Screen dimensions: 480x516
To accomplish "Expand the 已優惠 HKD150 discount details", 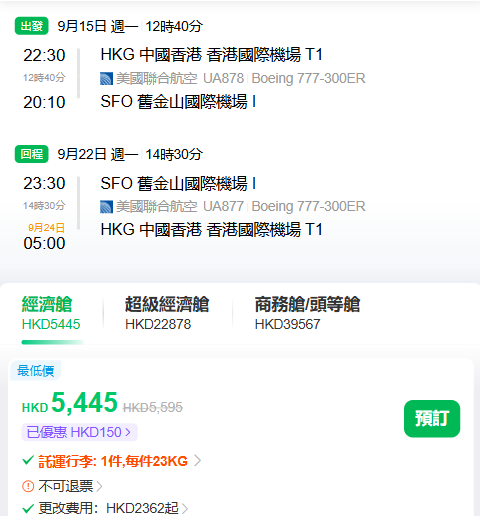I will click(79, 432).
